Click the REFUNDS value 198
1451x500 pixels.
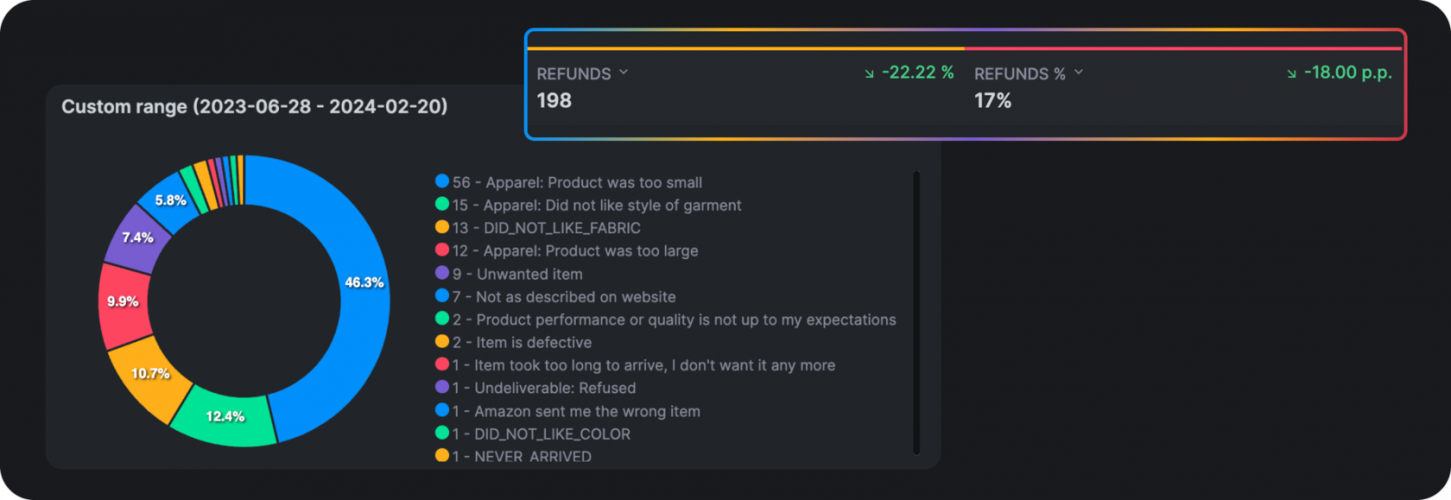554,101
